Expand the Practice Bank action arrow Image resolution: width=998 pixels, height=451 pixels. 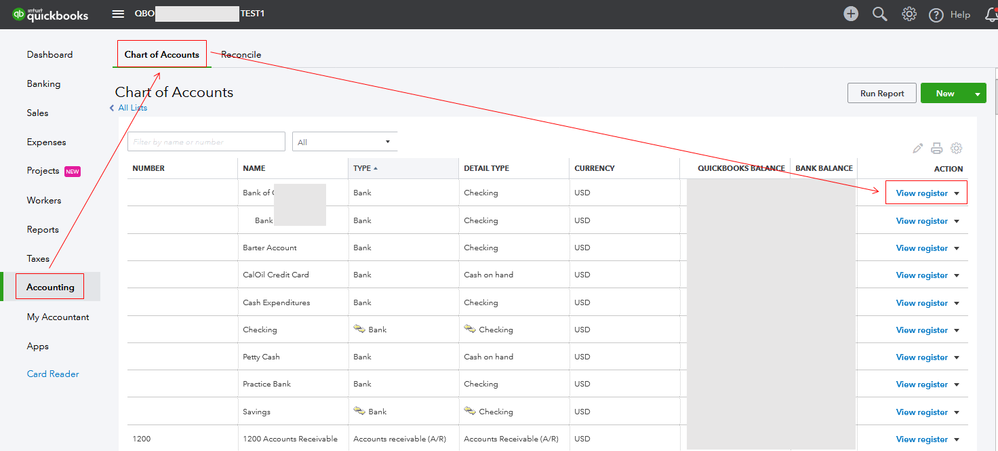point(957,385)
